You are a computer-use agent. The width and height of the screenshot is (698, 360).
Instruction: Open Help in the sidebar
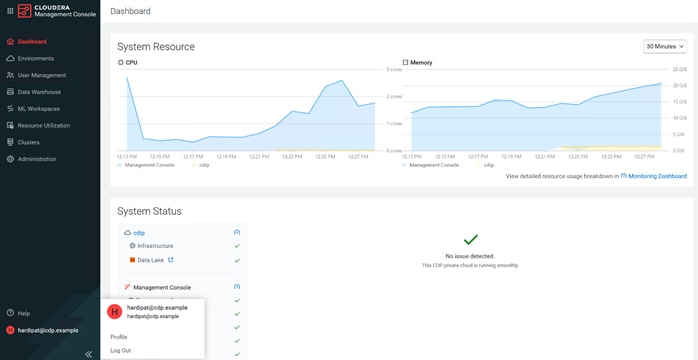click(x=24, y=313)
